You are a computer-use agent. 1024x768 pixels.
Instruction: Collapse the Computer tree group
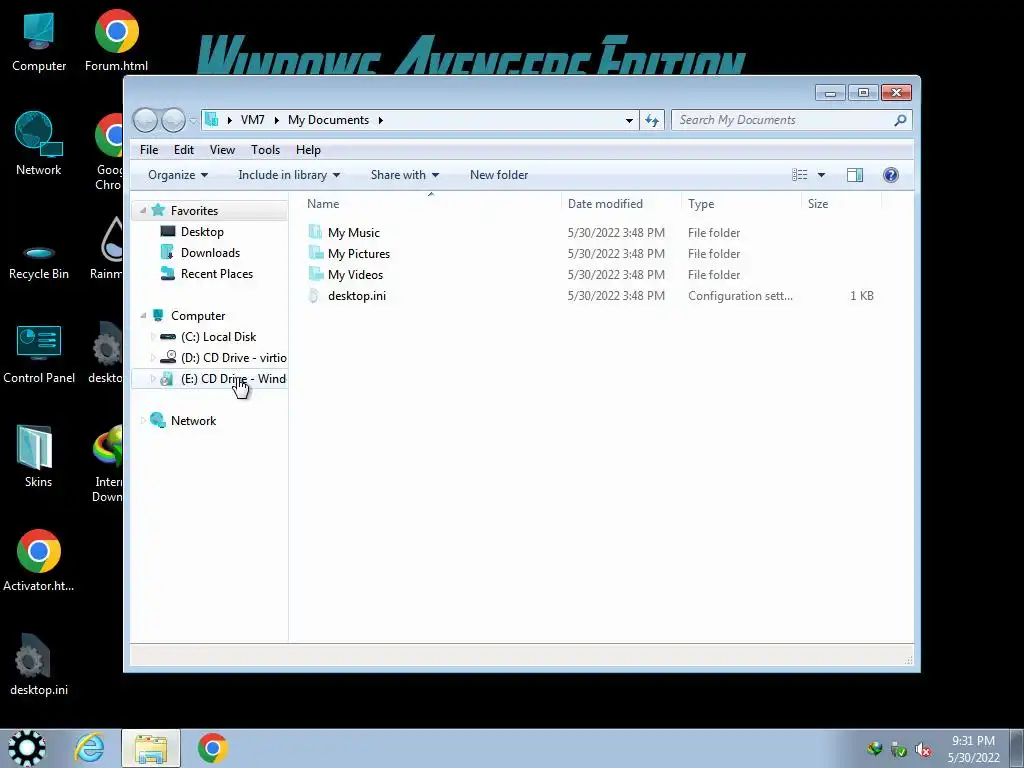click(x=143, y=315)
